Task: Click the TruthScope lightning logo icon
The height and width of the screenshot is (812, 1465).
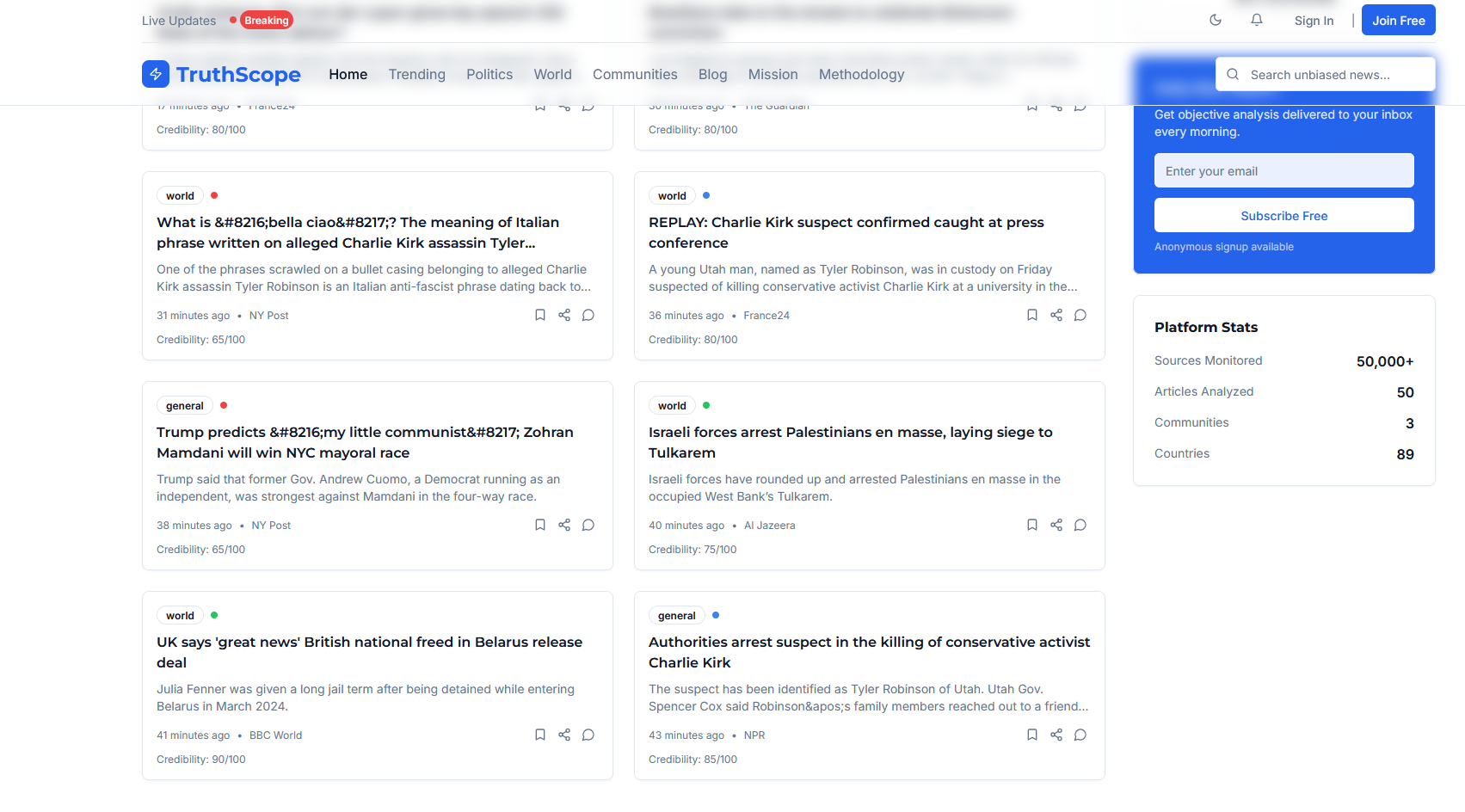Action: [156, 74]
